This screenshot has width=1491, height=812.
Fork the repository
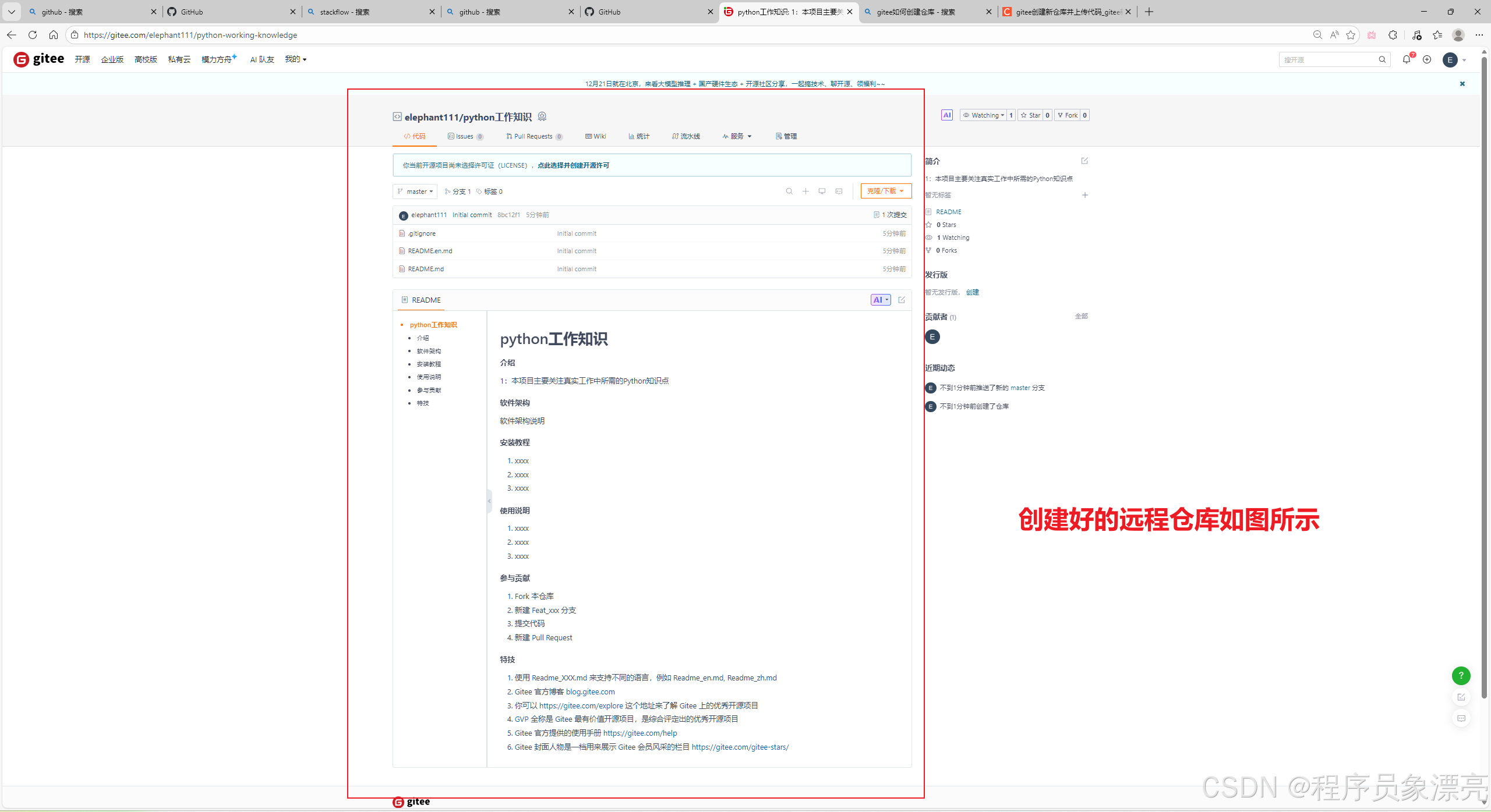1068,115
